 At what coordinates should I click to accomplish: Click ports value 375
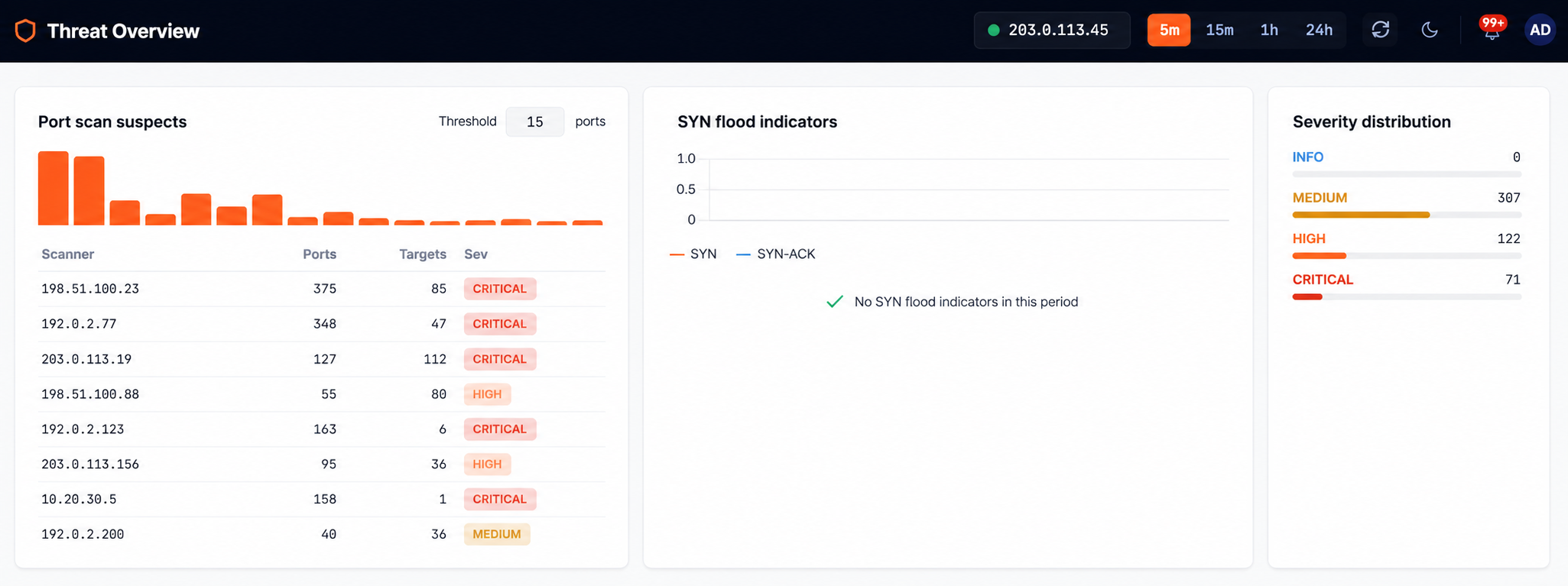coord(325,289)
